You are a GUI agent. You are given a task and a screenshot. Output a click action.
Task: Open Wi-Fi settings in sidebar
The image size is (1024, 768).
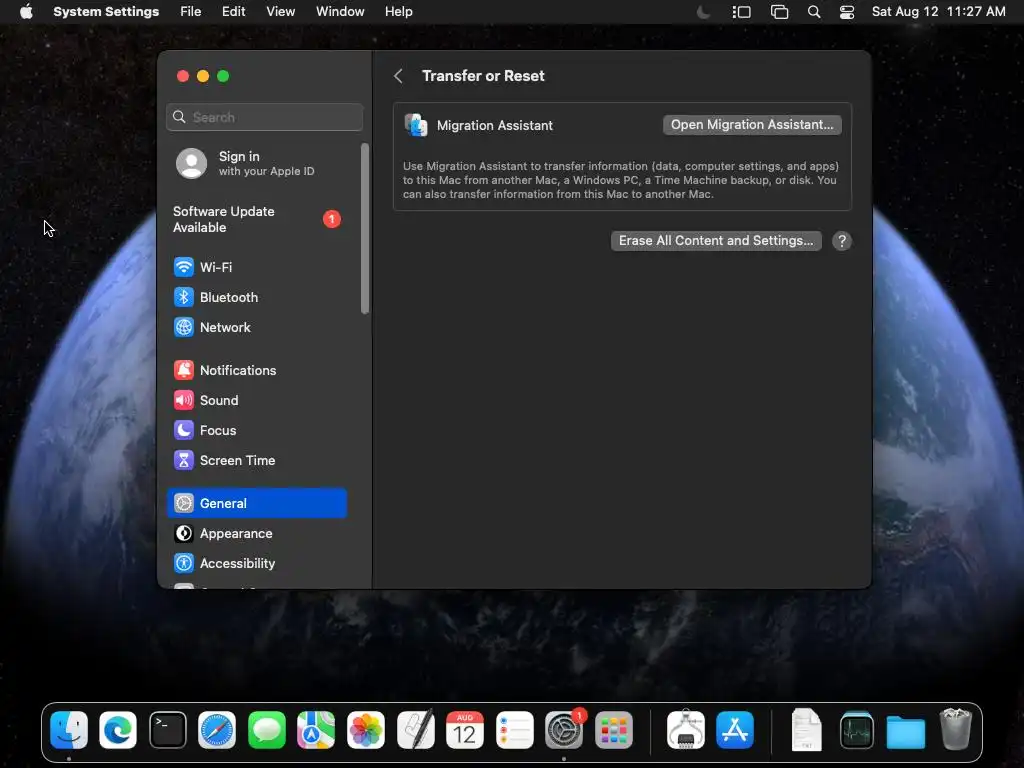(257, 267)
